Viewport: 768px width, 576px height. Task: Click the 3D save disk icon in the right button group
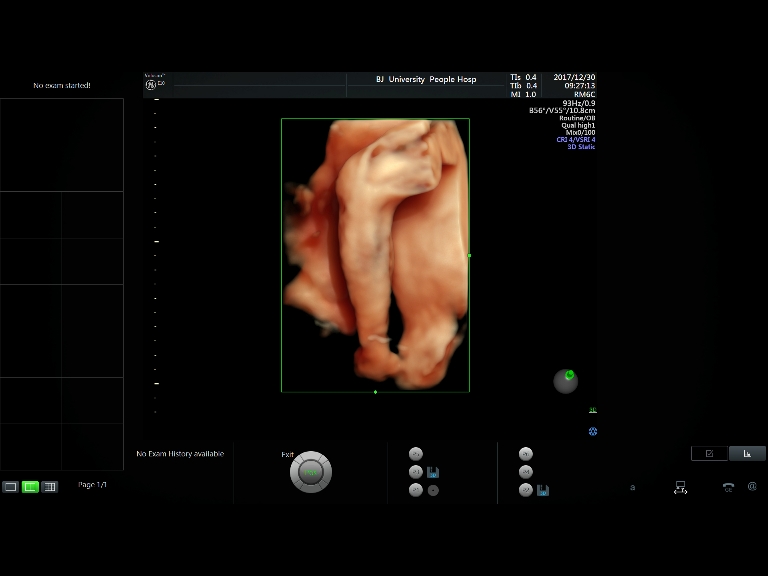(x=542, y=490)
